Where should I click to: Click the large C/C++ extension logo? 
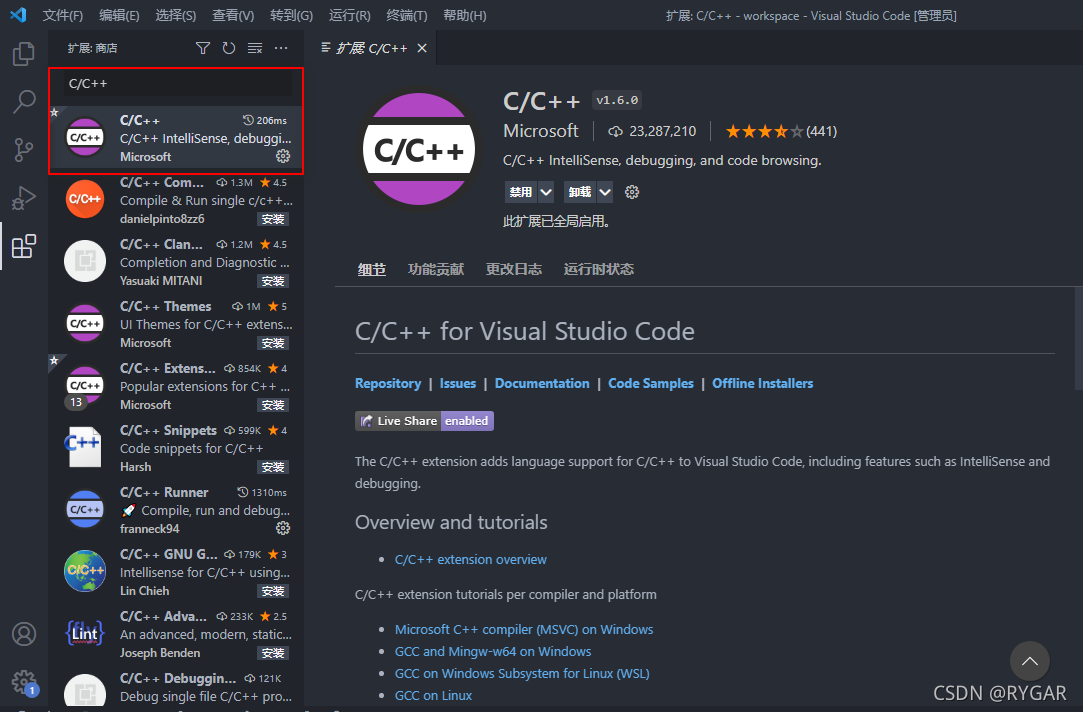pos(419,149)
